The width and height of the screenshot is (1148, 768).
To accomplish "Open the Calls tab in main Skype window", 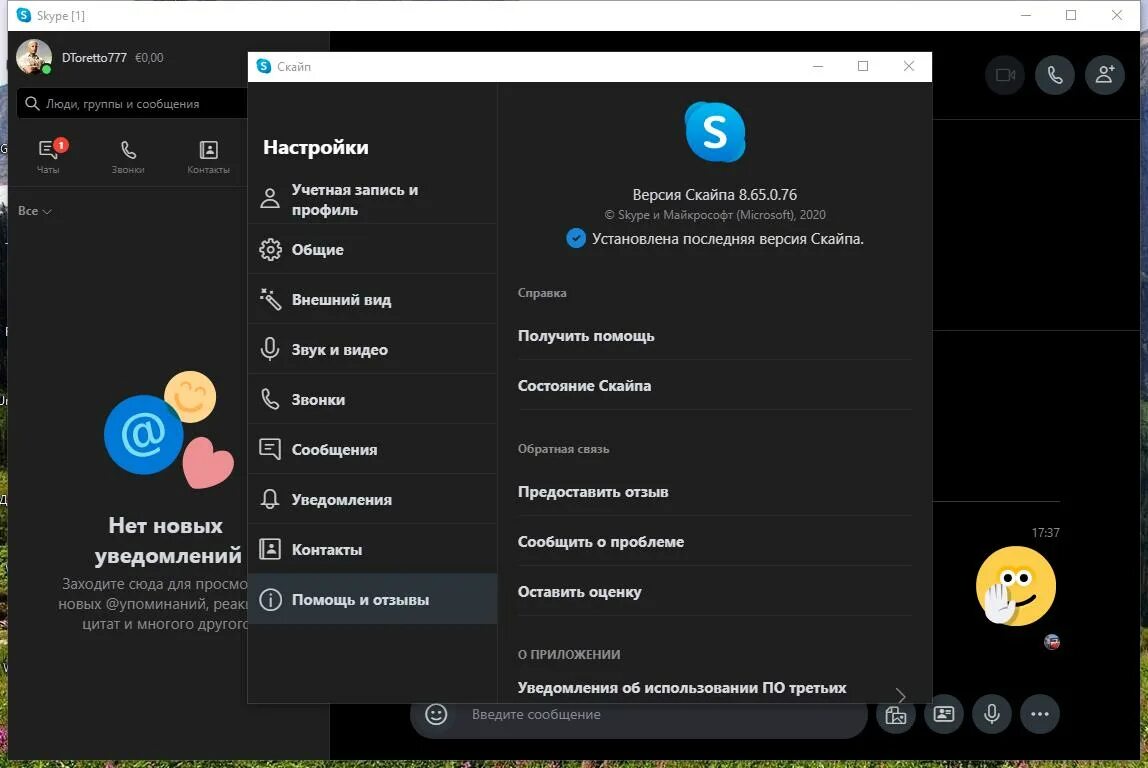I will coord(128,157).
